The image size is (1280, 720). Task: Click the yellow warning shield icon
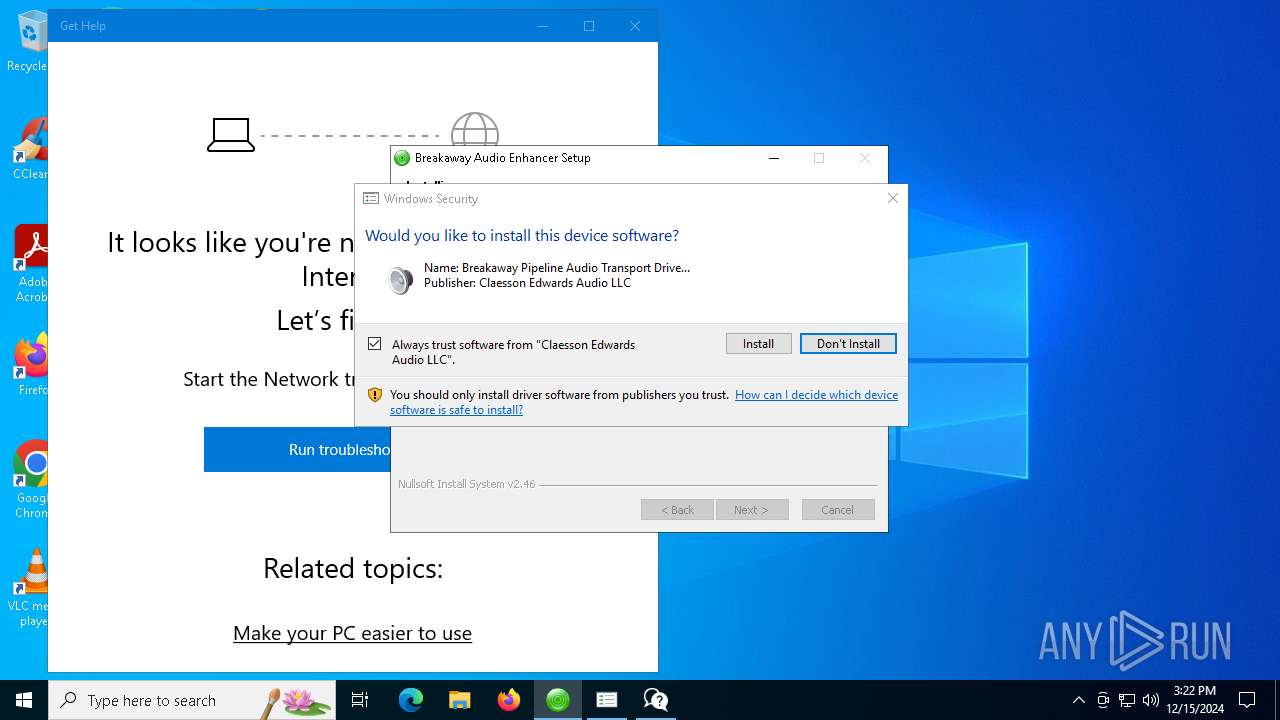point(375,395)
